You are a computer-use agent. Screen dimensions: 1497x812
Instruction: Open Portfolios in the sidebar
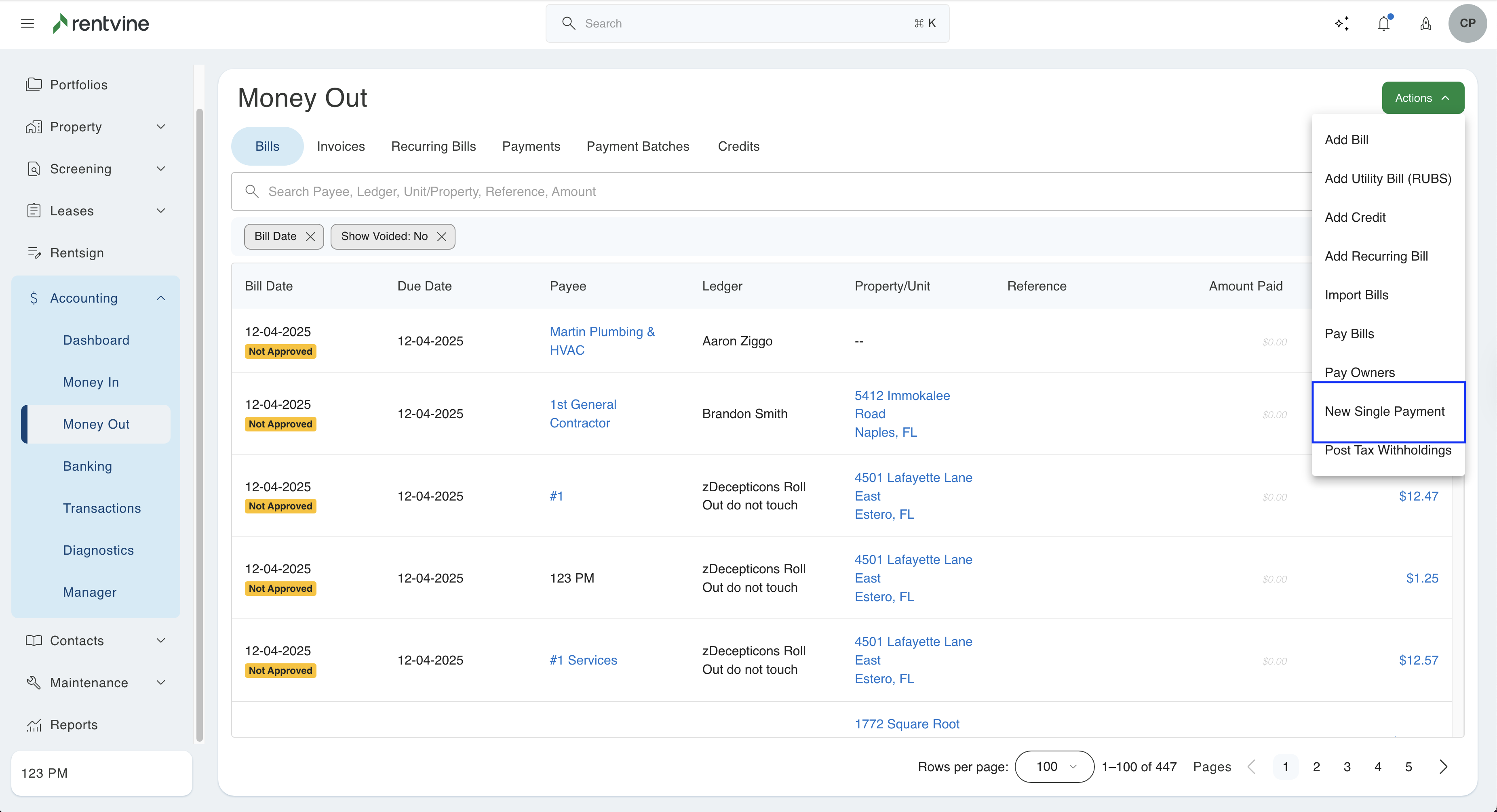[78, 85]
